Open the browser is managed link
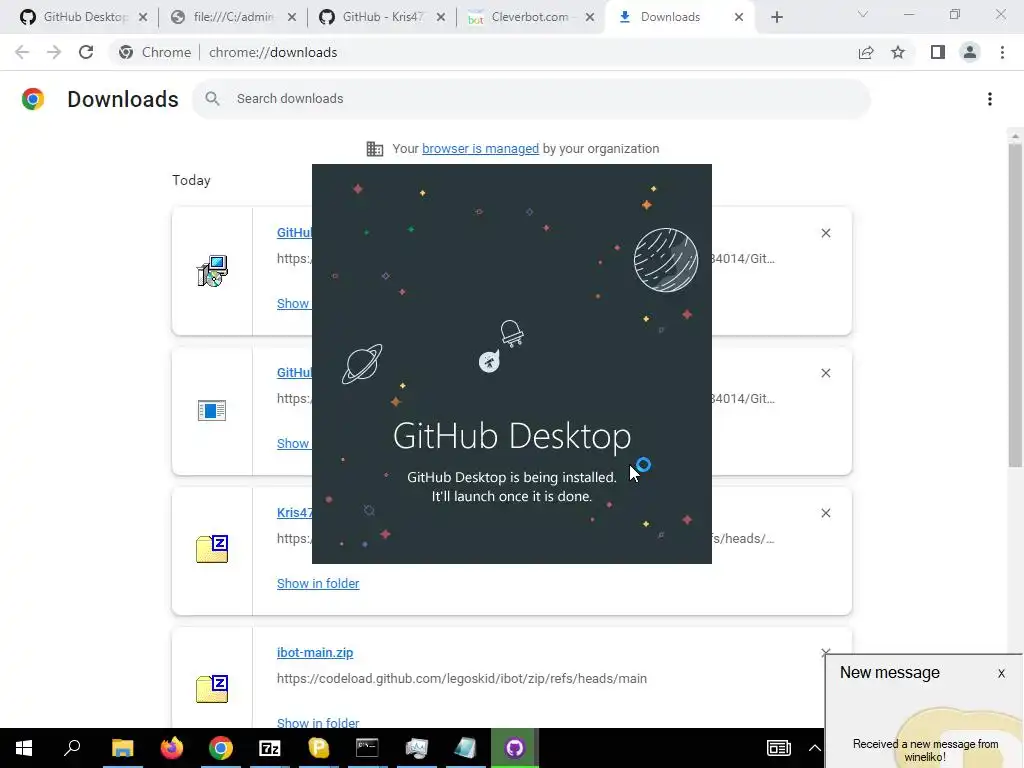The image size is (1024, 768). 480,149
